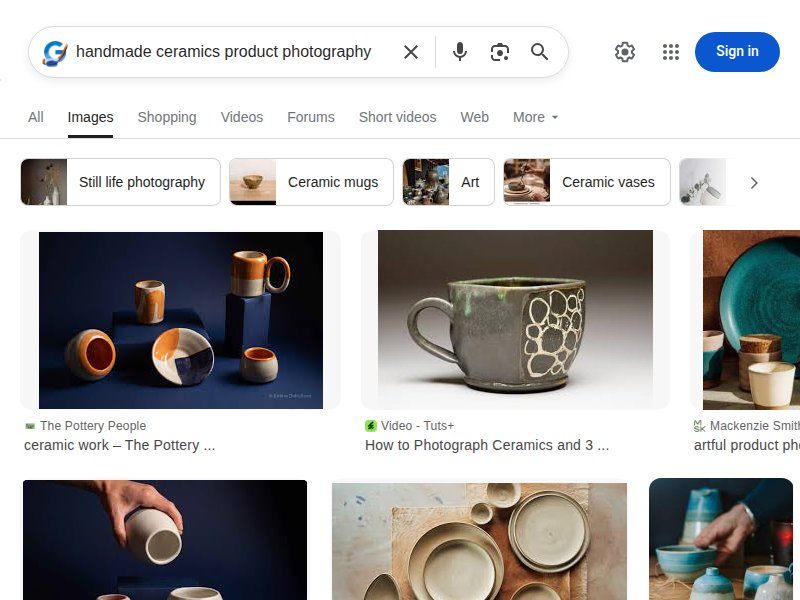This screenshot has width=800, height=600.
Task: Activate voice search with the microphone icon
Action: [460, 51]
